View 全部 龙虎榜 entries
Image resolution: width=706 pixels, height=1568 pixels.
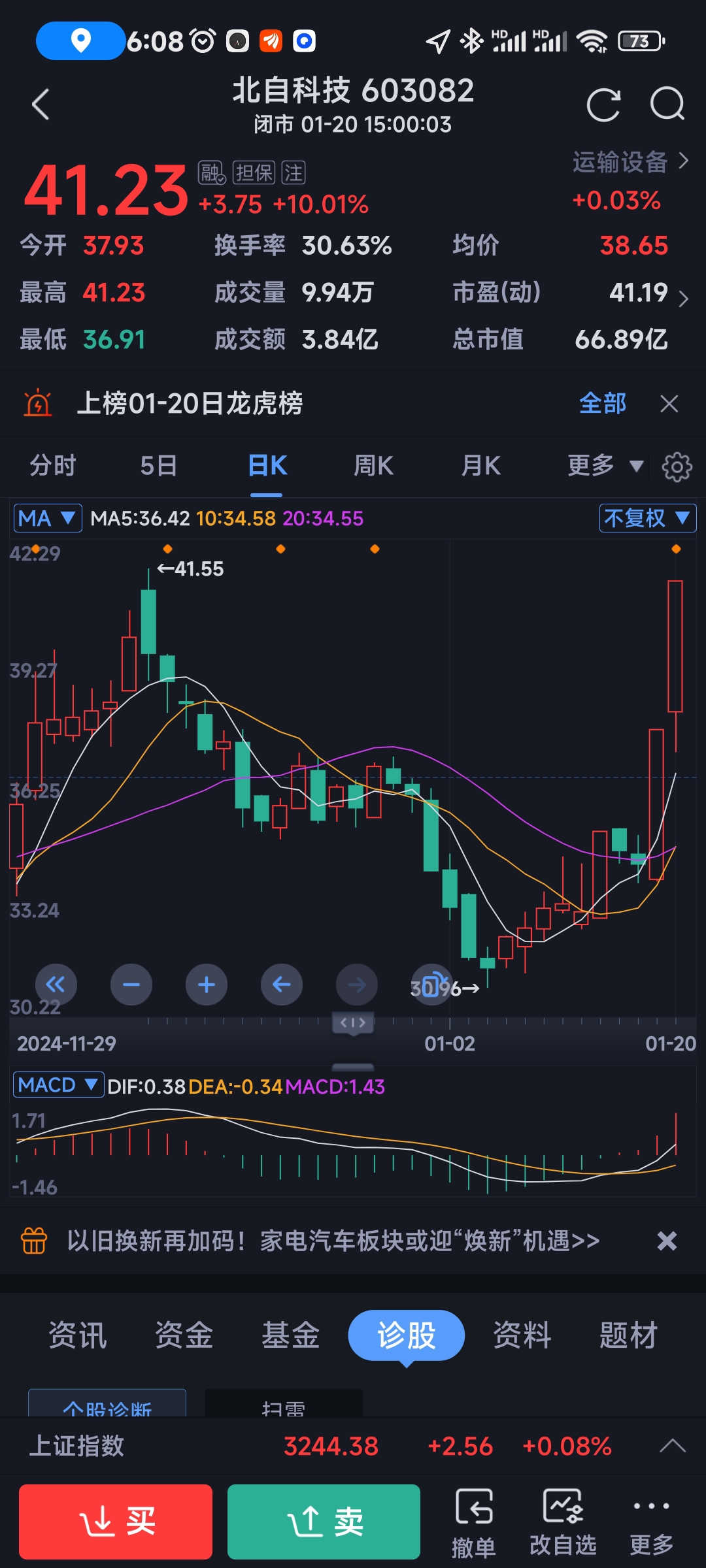[603, 403]
